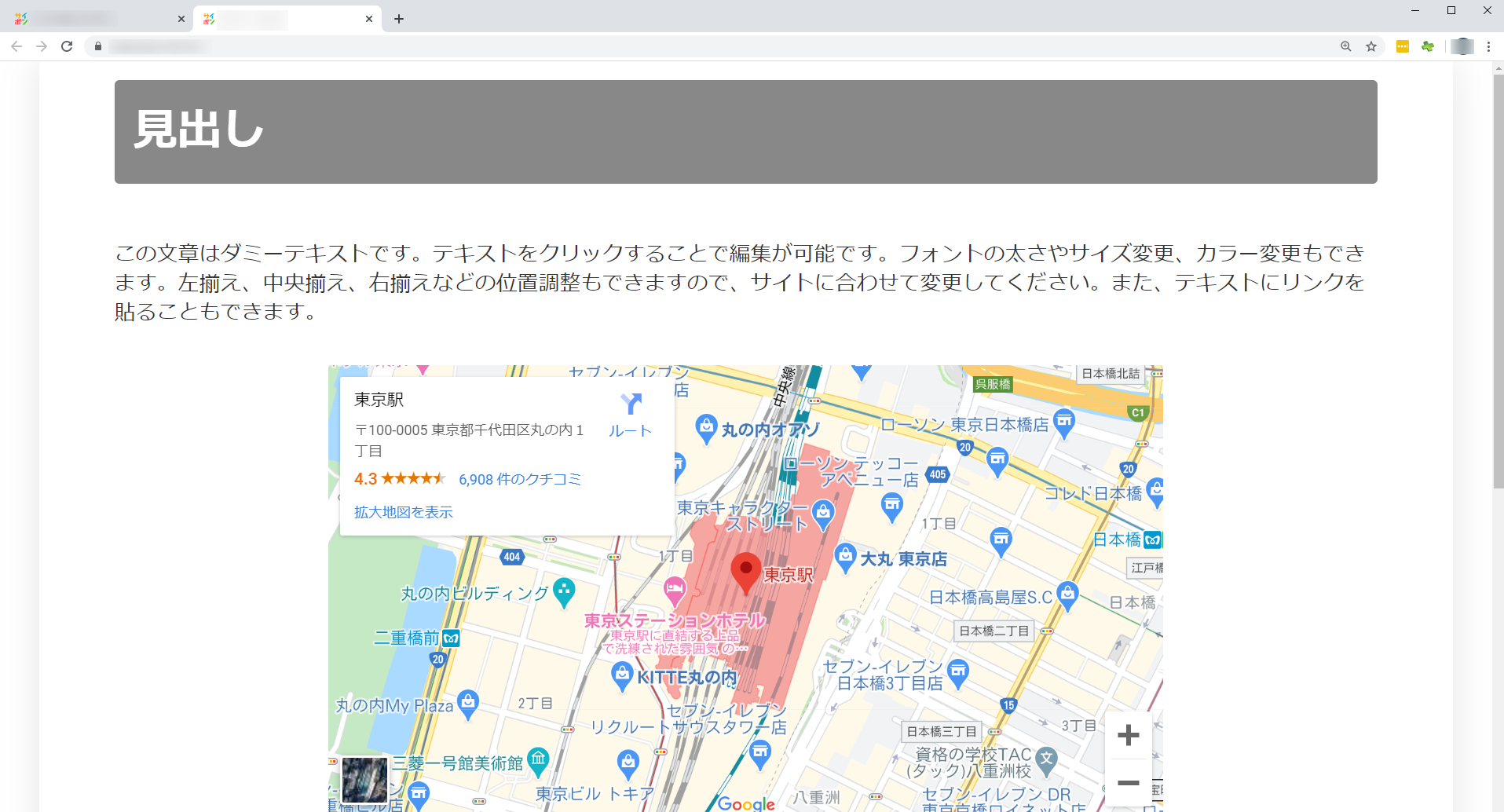Open the profile avatar in toolbar
The image size is (1504, 812).
[x=1462, y=46]
